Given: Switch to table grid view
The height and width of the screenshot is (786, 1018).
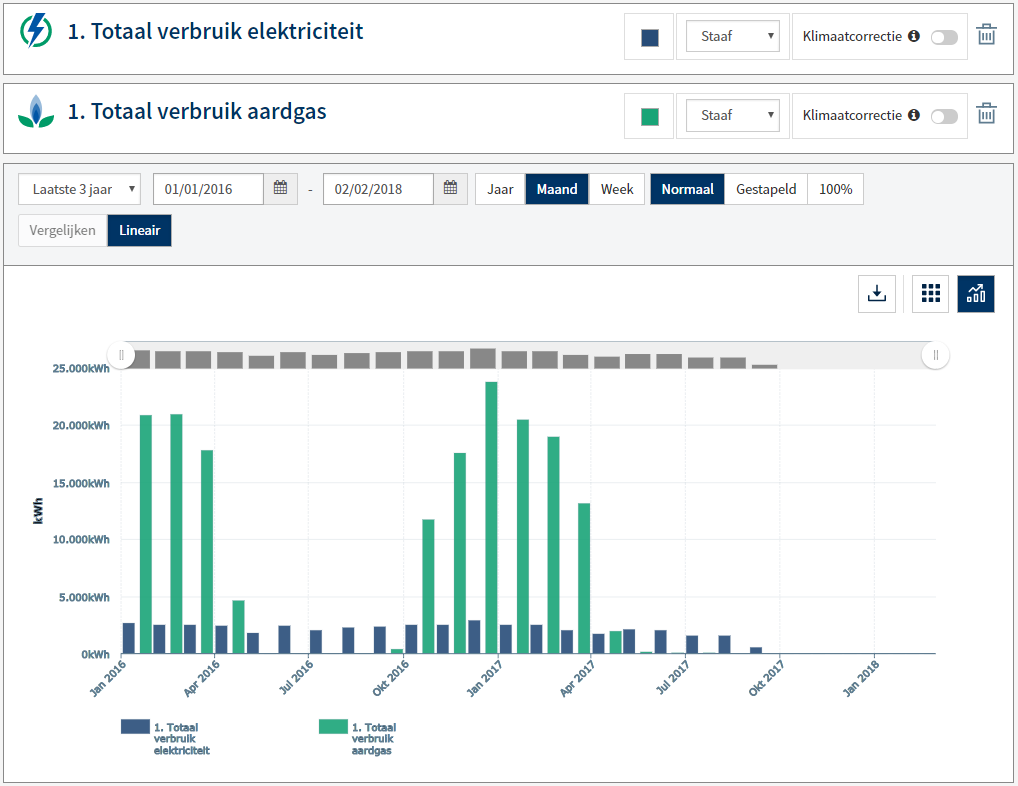Looking at the screenshot, I should 931,293.
